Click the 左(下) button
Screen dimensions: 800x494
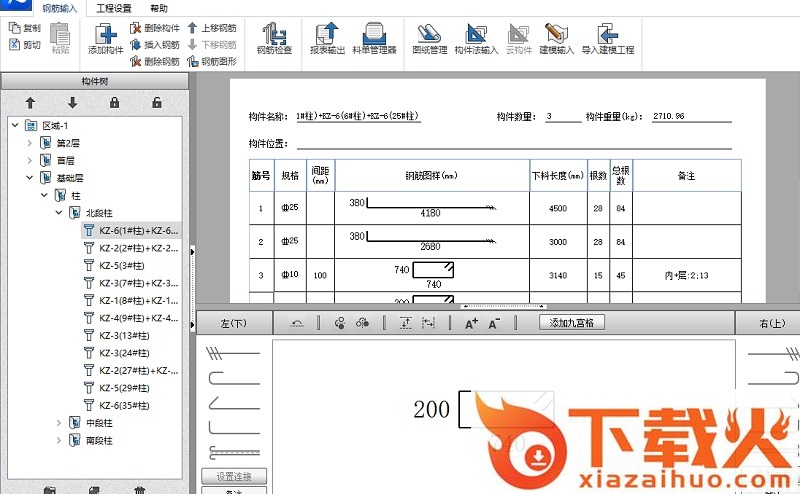232,323
